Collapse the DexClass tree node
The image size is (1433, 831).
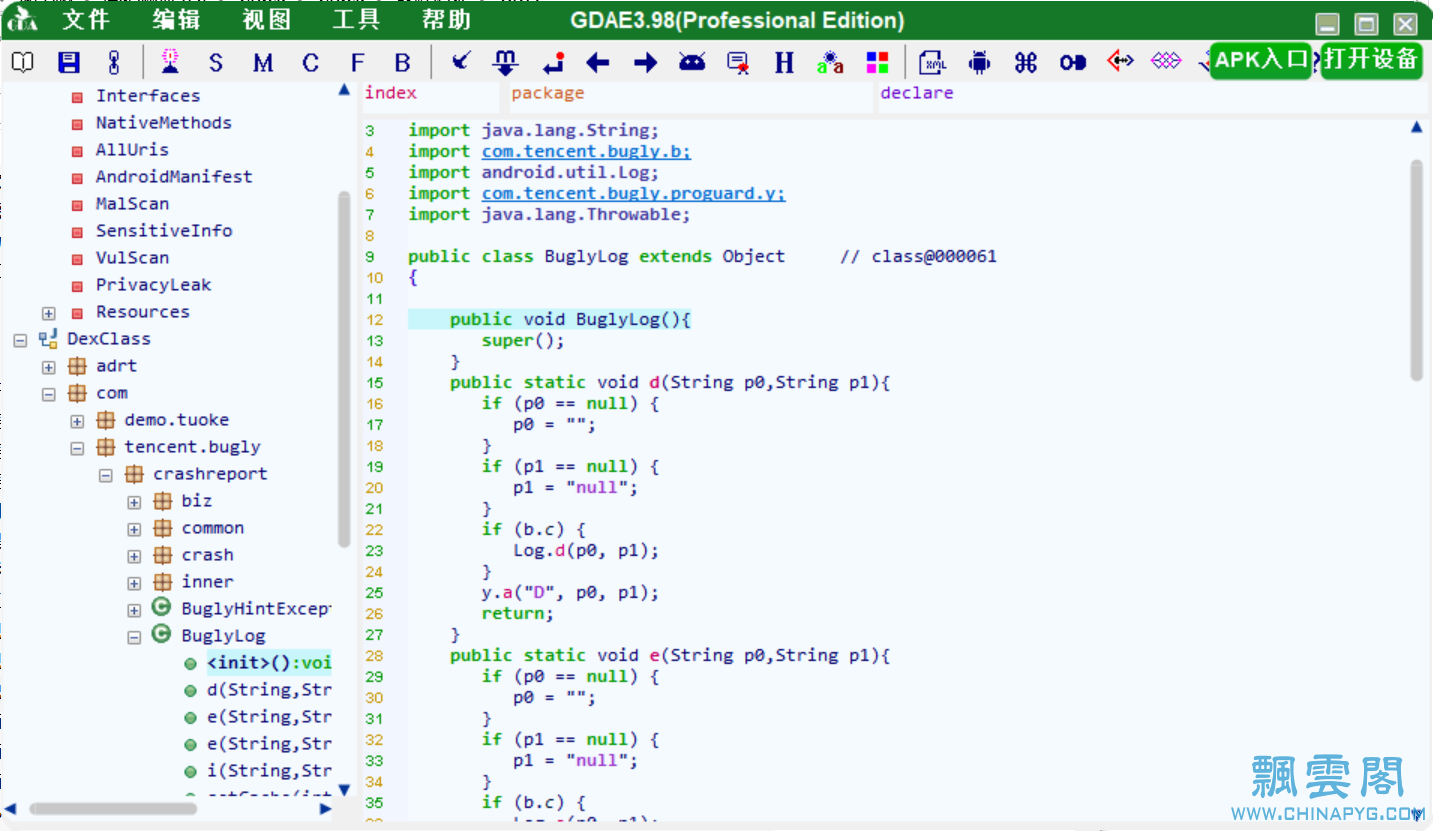click(20, 340)
